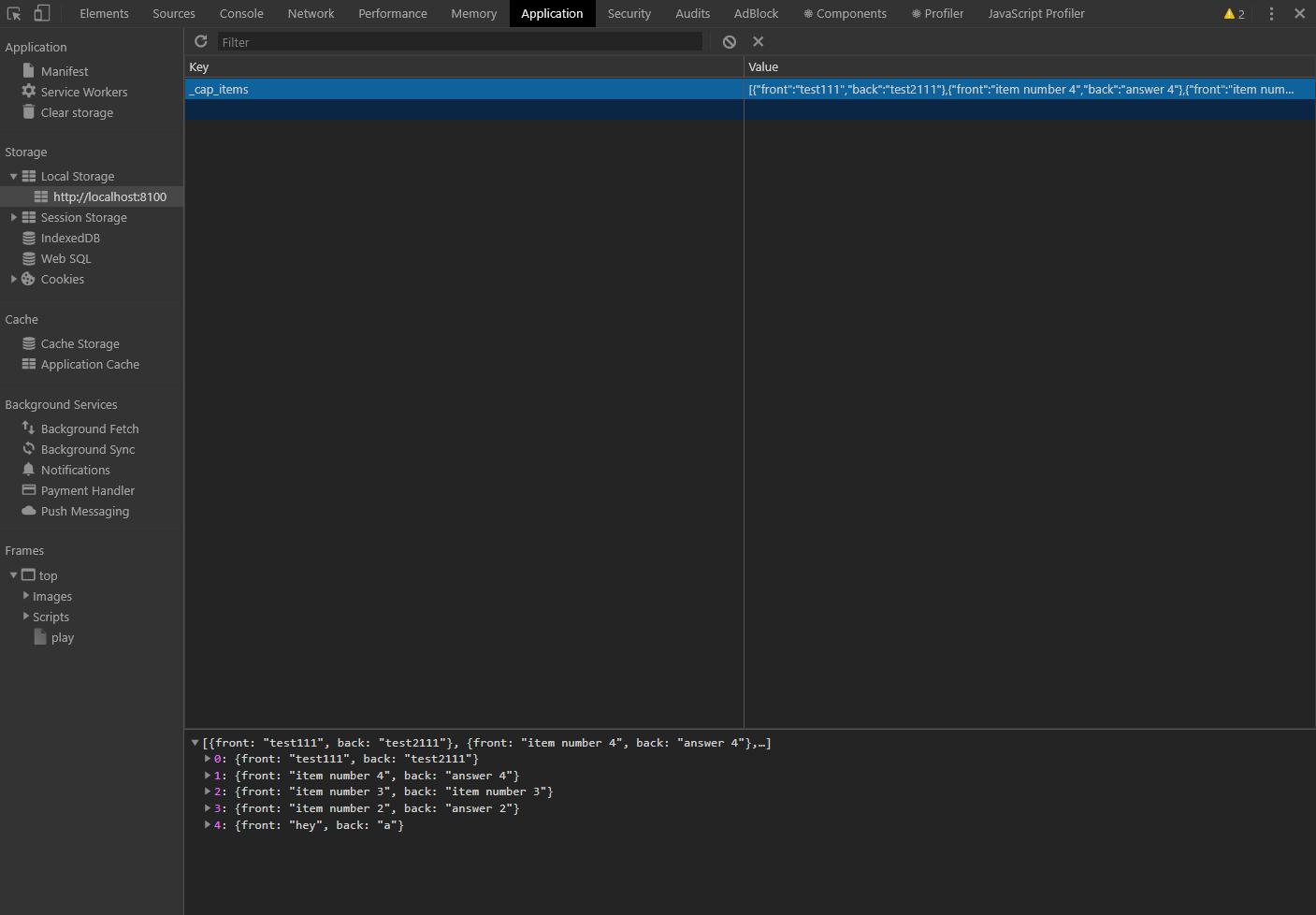Select the _cap_items key cell
The height and width of the screenshot is (915, 1316).
click(464, 89)
